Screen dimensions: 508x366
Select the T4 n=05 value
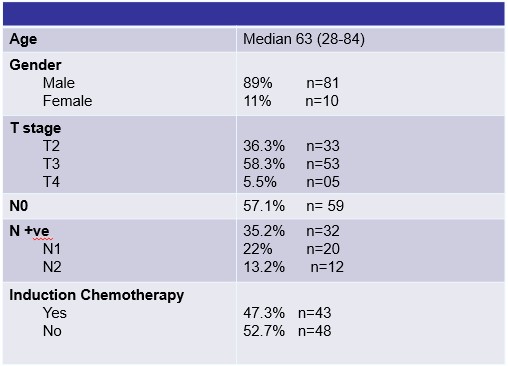[x=323, y=182]
